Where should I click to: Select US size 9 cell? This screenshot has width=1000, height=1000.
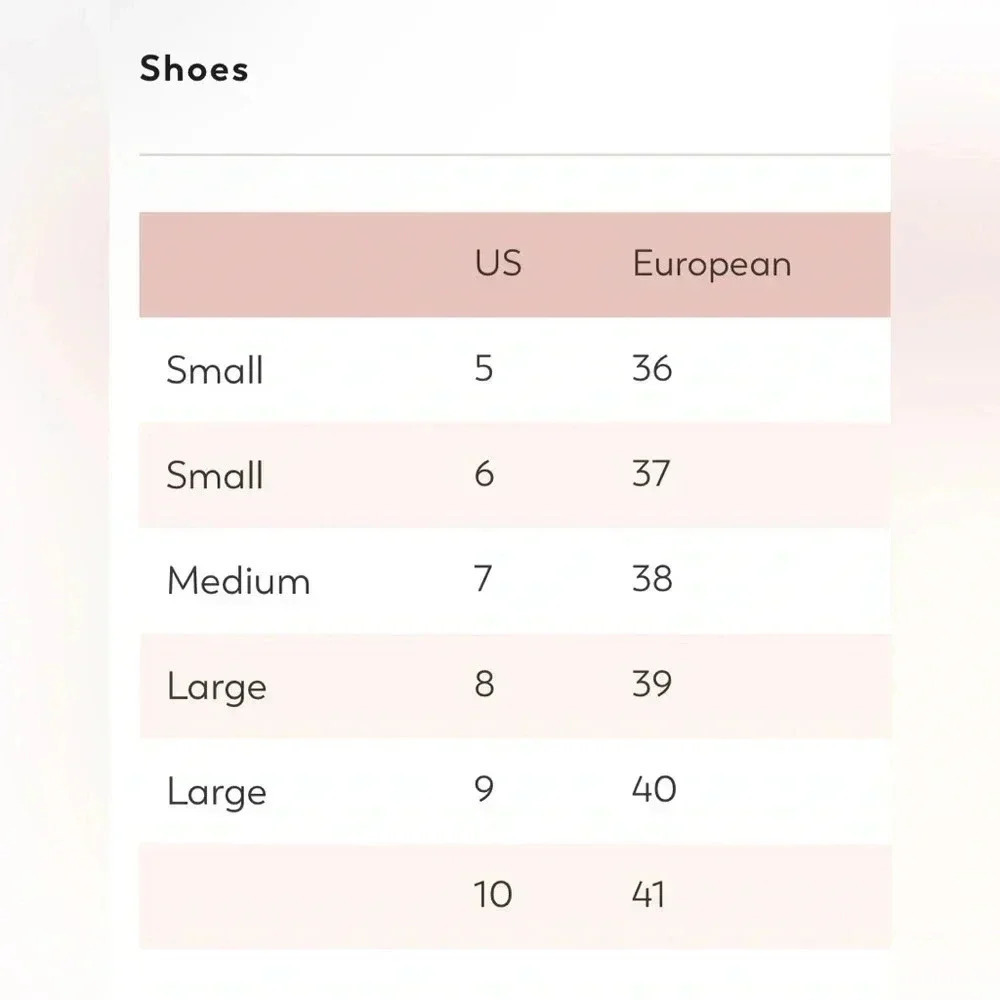pyautogui.click(x=484, y=790)
